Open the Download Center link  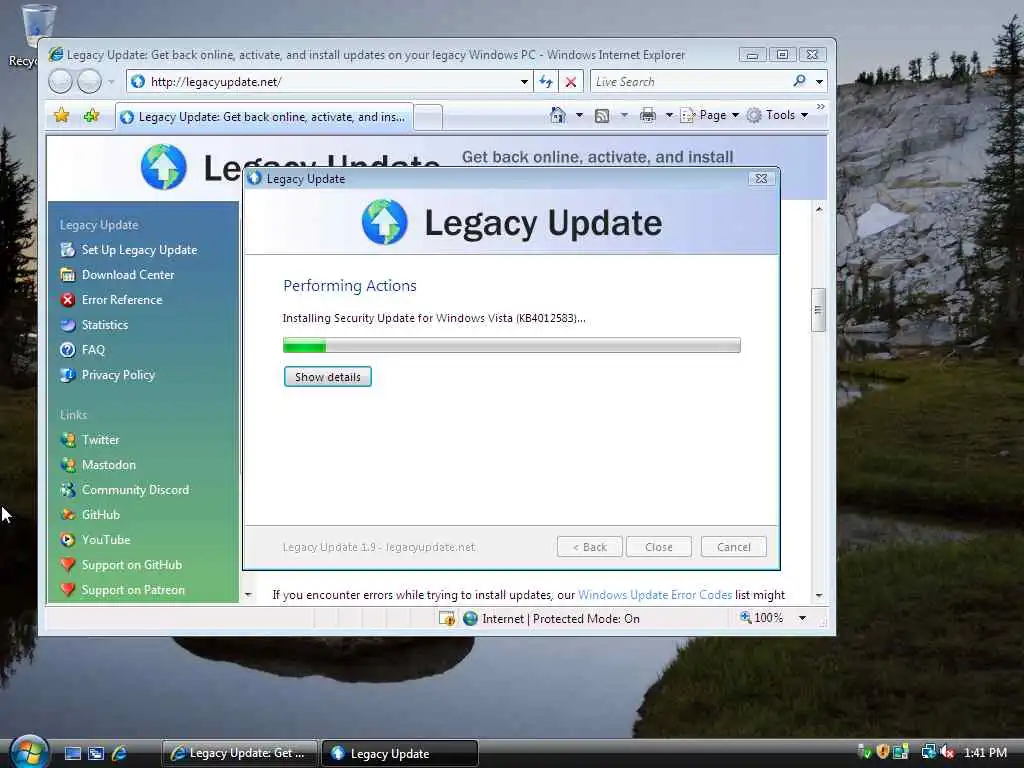tap(128, 275)
